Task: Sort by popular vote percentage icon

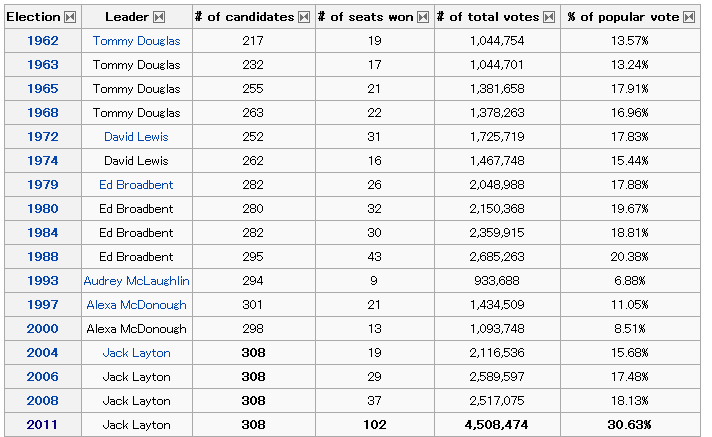Action: pos(689,17)
